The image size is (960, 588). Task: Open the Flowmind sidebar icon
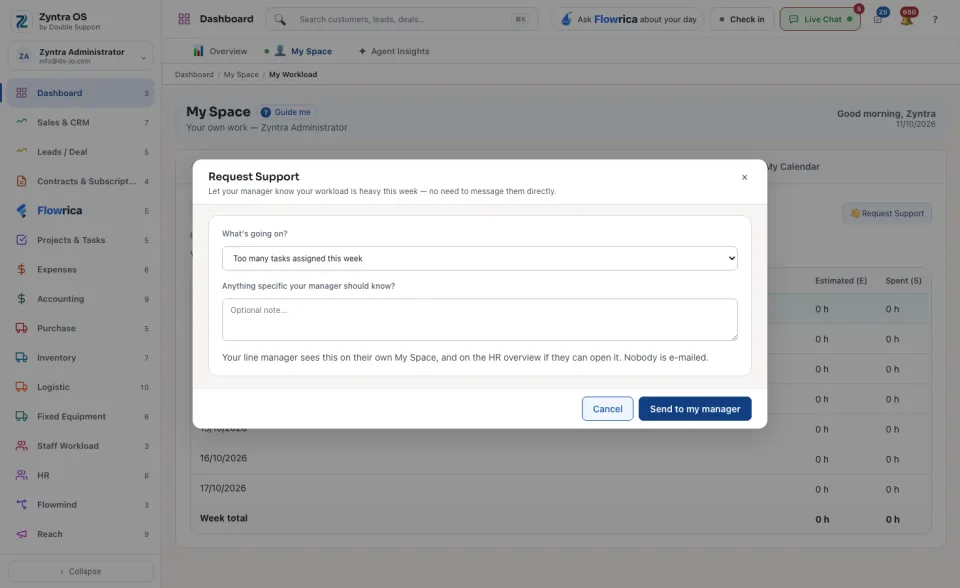(21, 505)
